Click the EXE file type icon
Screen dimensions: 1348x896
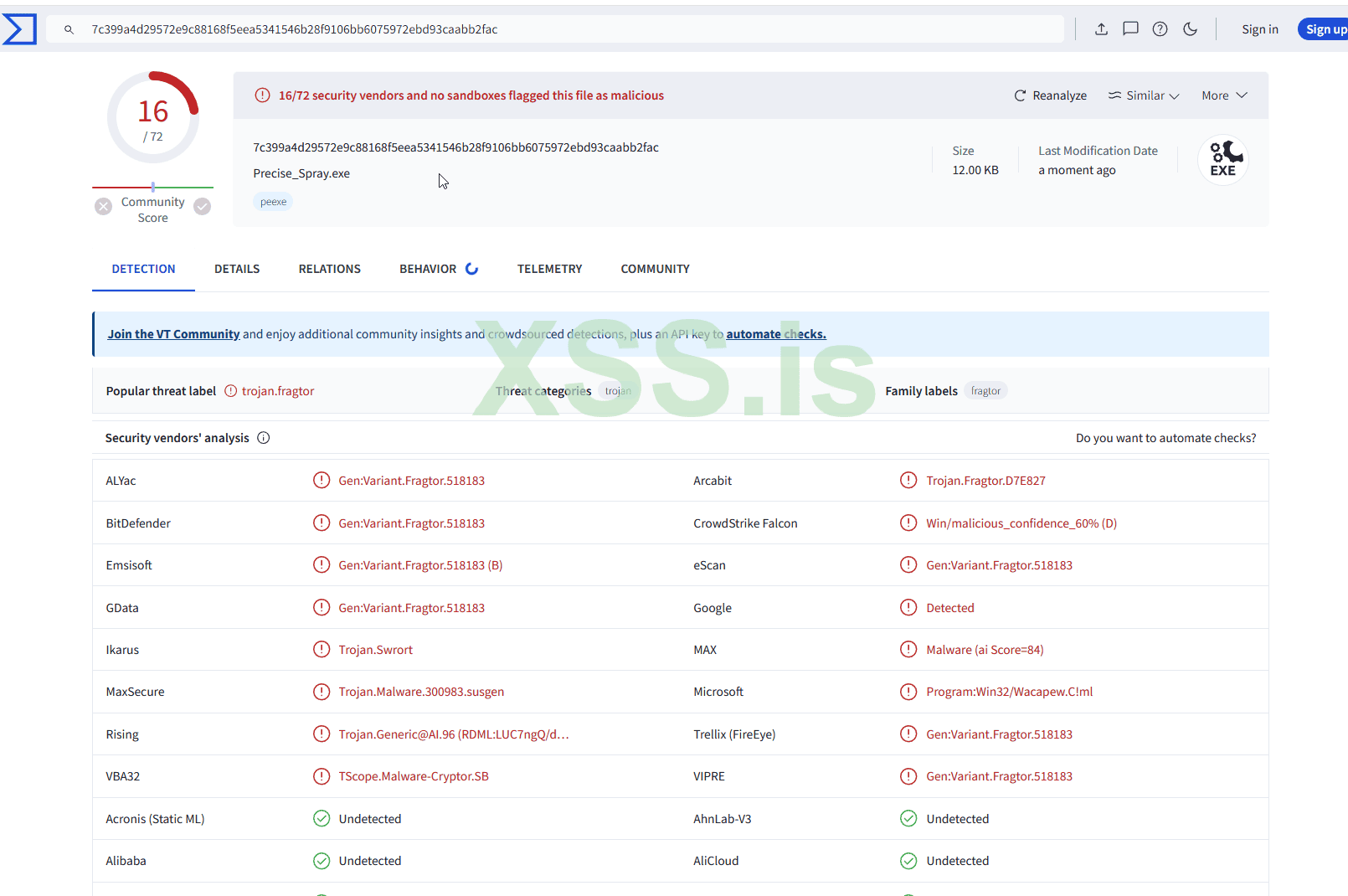click(x=1222, y=159)
